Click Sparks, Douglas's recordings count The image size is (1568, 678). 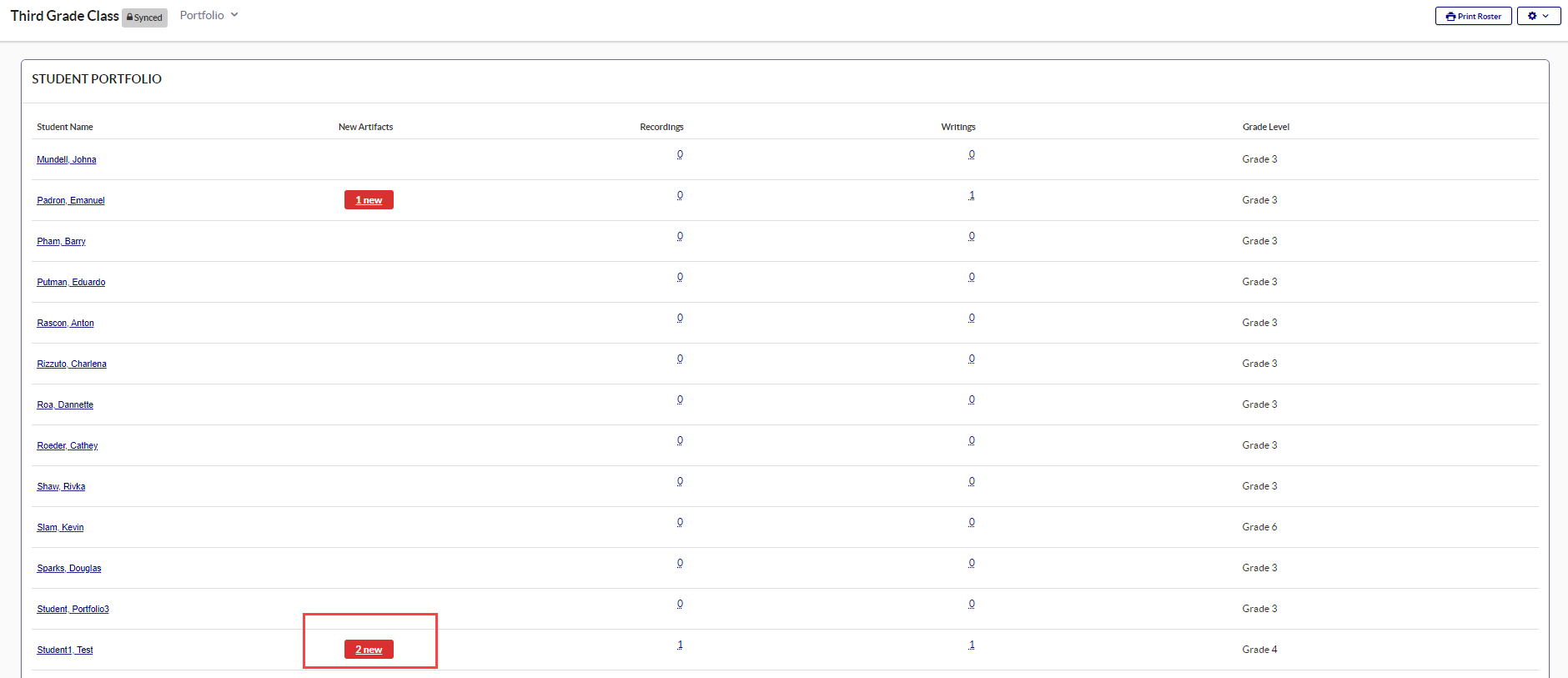680,563
